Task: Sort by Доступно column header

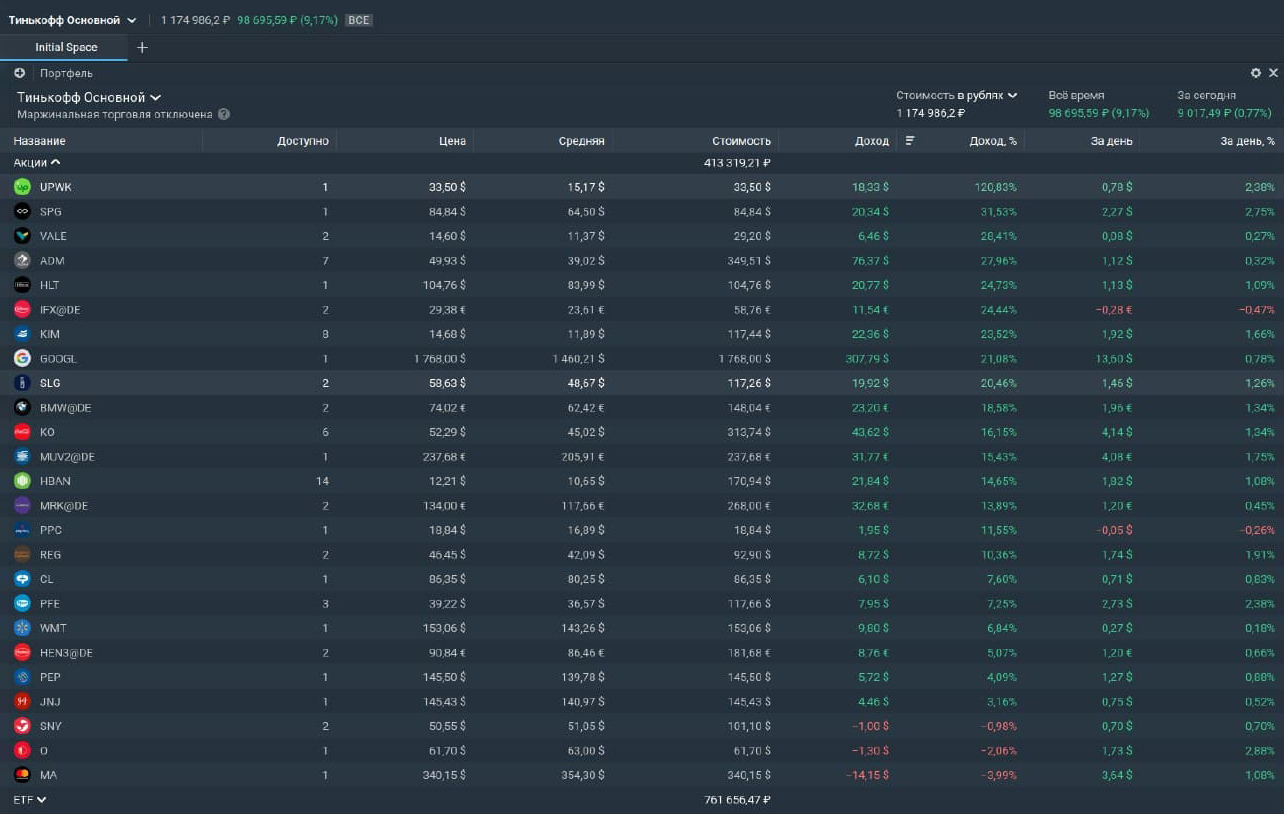Action: pos(303,141)
